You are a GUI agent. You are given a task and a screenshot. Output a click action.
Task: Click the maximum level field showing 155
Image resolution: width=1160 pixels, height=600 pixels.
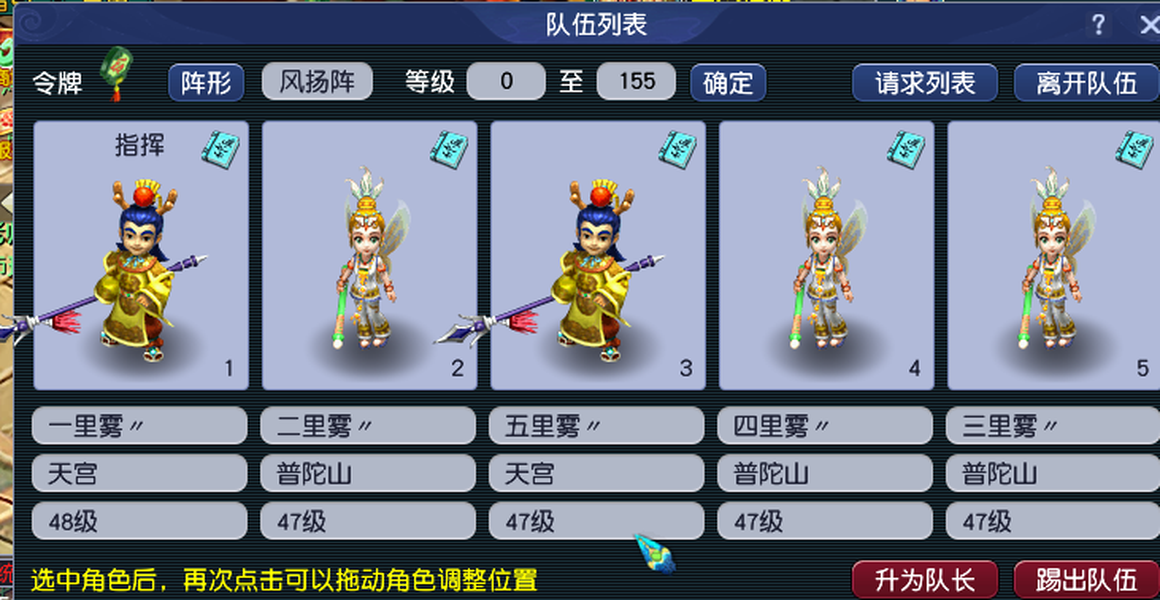tap(636, 81)
